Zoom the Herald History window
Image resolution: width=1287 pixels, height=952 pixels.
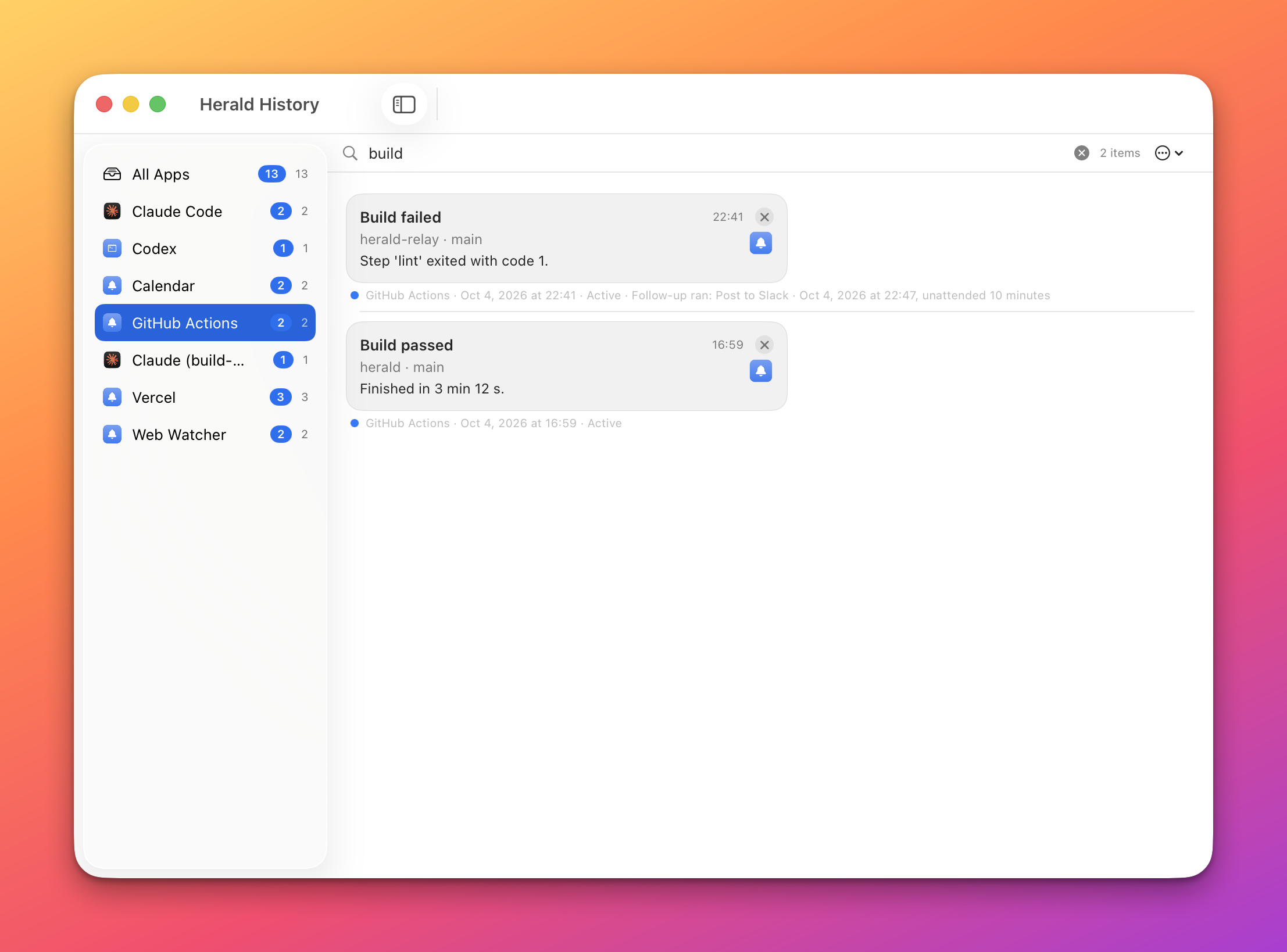pos(158,105)
